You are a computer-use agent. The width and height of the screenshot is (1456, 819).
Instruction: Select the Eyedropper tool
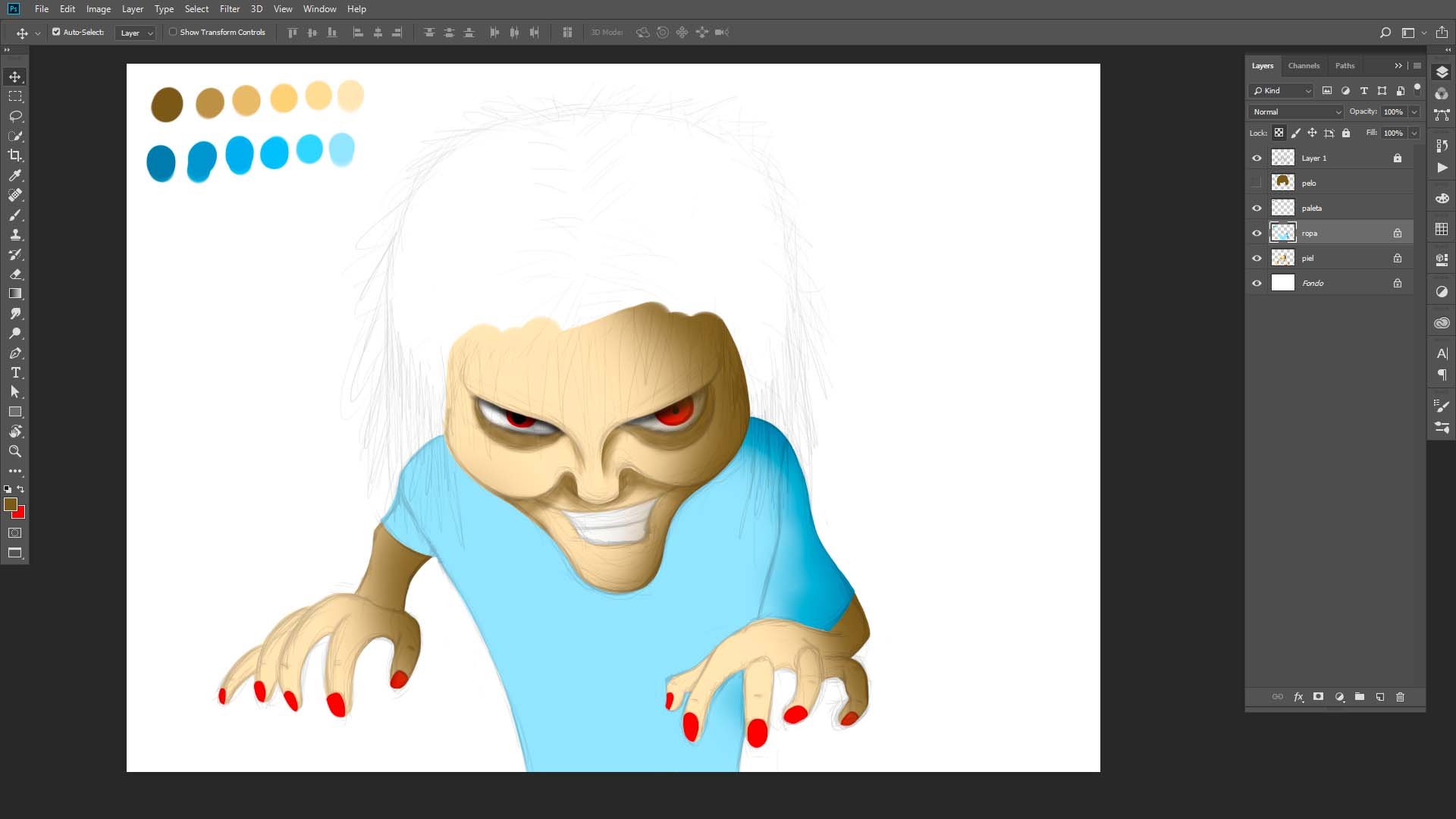coord(15,175)
